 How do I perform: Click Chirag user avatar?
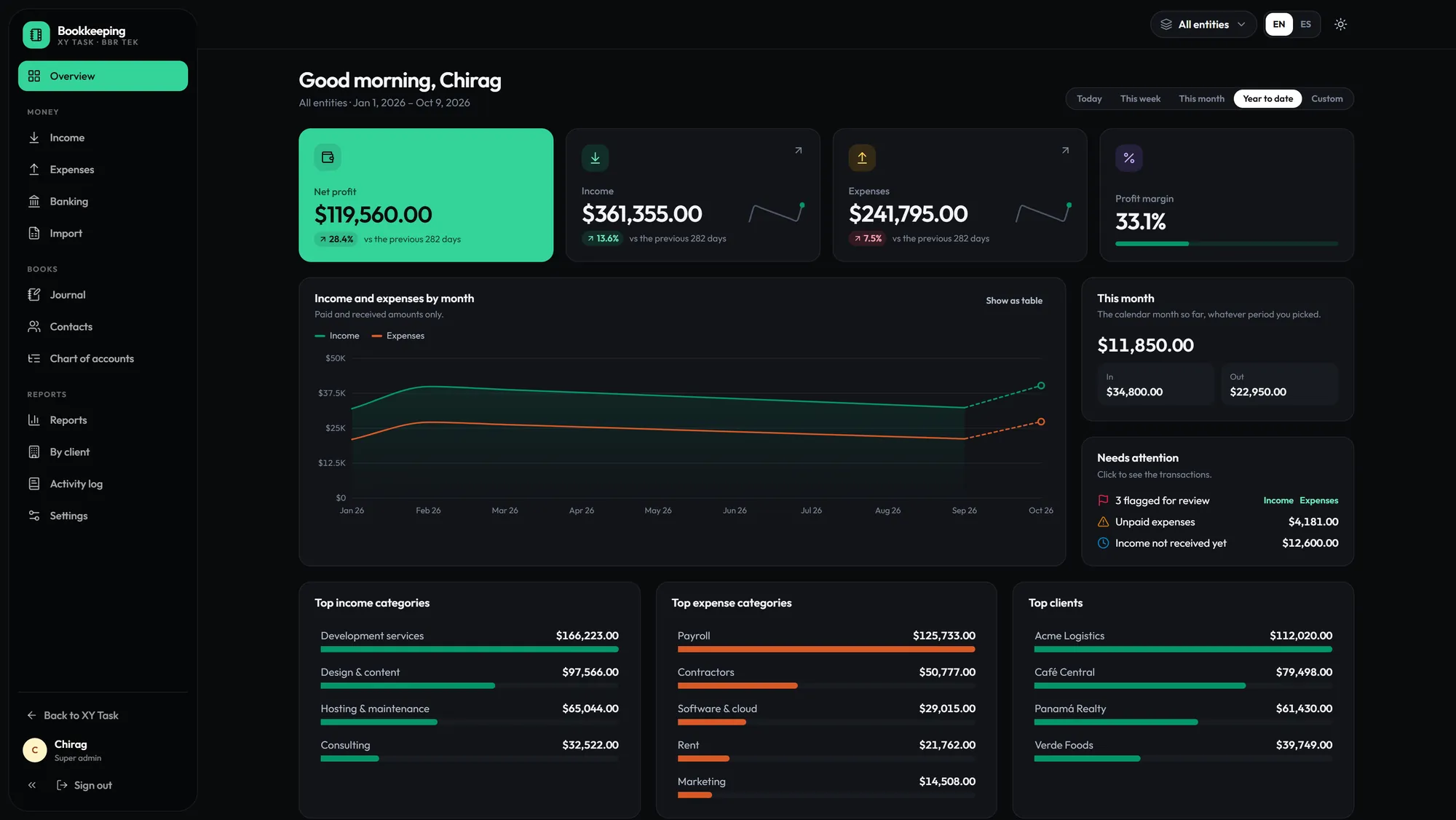[35, 751]
